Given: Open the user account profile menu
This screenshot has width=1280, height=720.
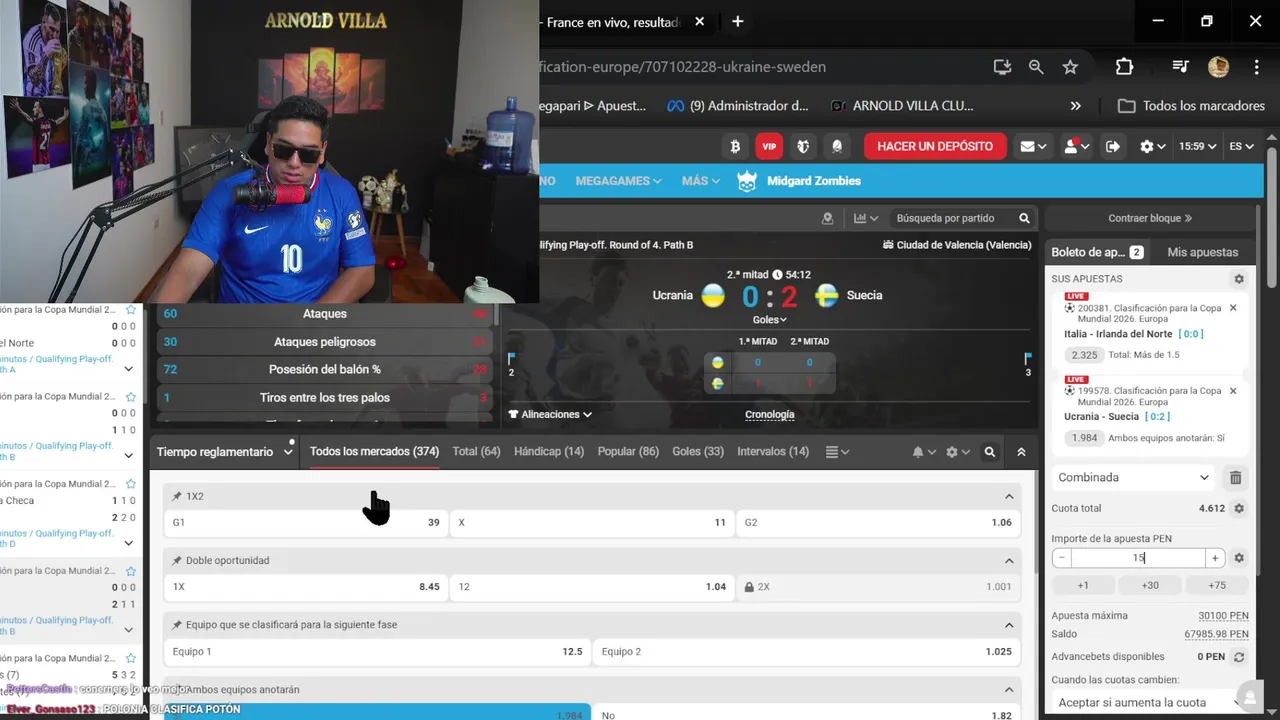Looking at the screenshot, I should (1075, 146).
